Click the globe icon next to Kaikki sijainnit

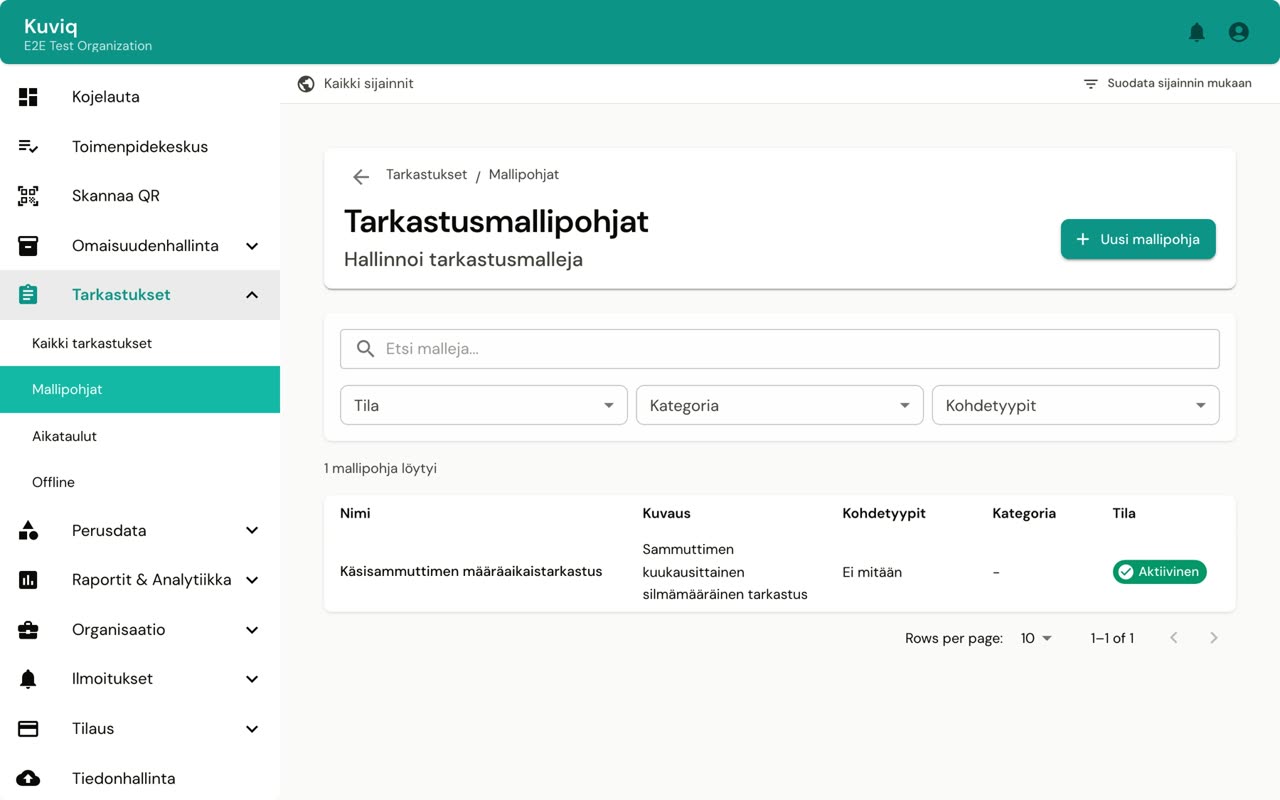point(306,84)
